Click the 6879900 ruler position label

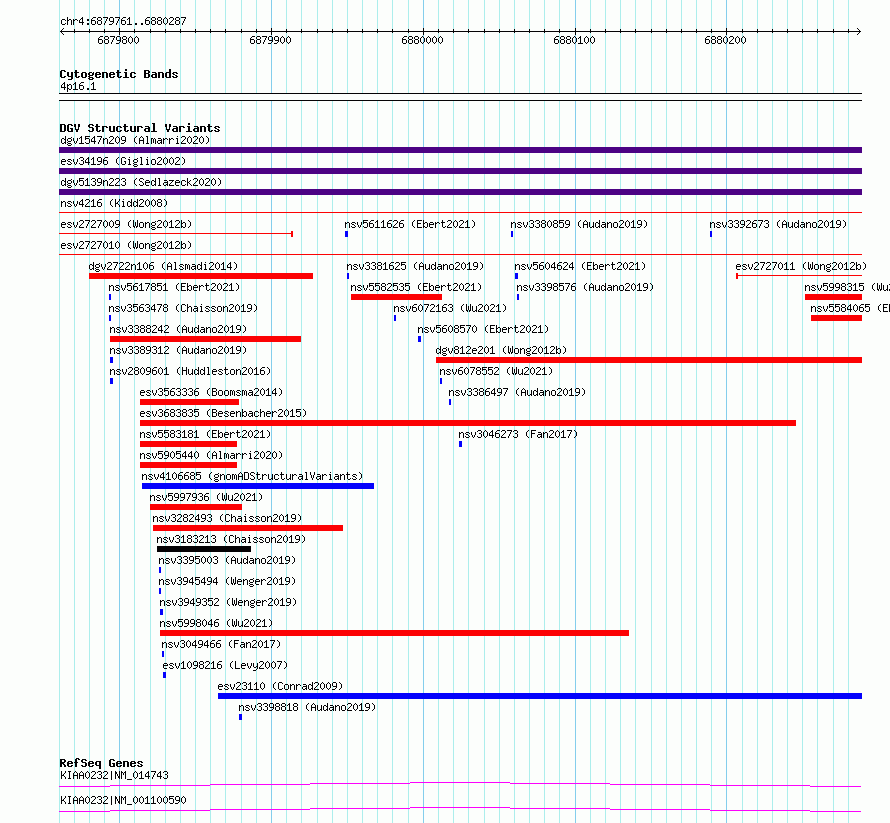pos(270,40)
